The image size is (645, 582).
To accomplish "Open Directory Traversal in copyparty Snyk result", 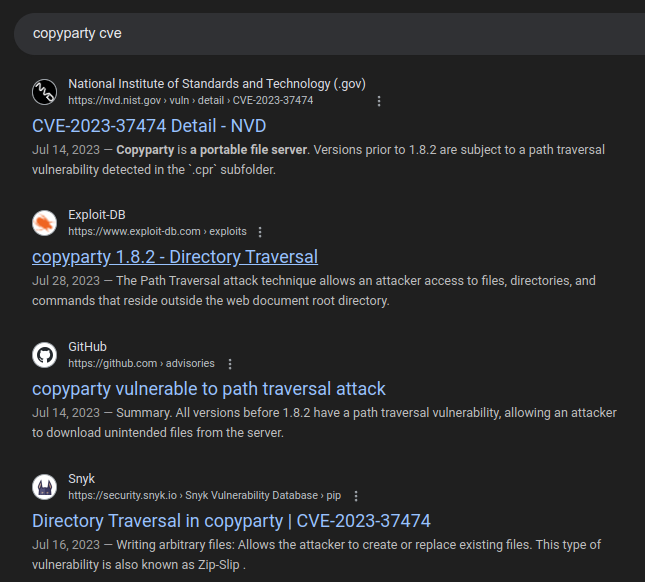I will (231, 521).
